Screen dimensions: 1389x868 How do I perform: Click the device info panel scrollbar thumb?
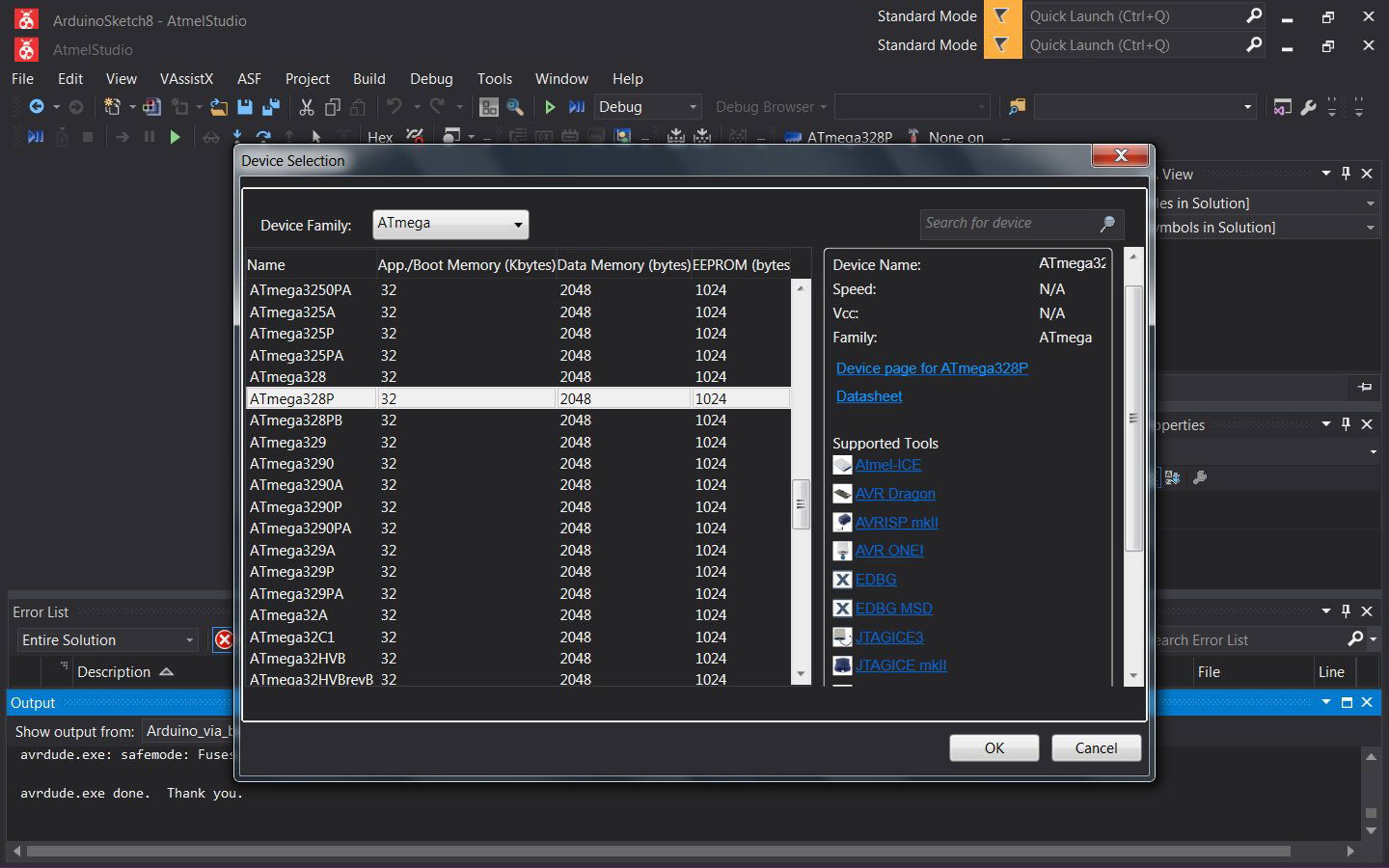coord(1133,418)
